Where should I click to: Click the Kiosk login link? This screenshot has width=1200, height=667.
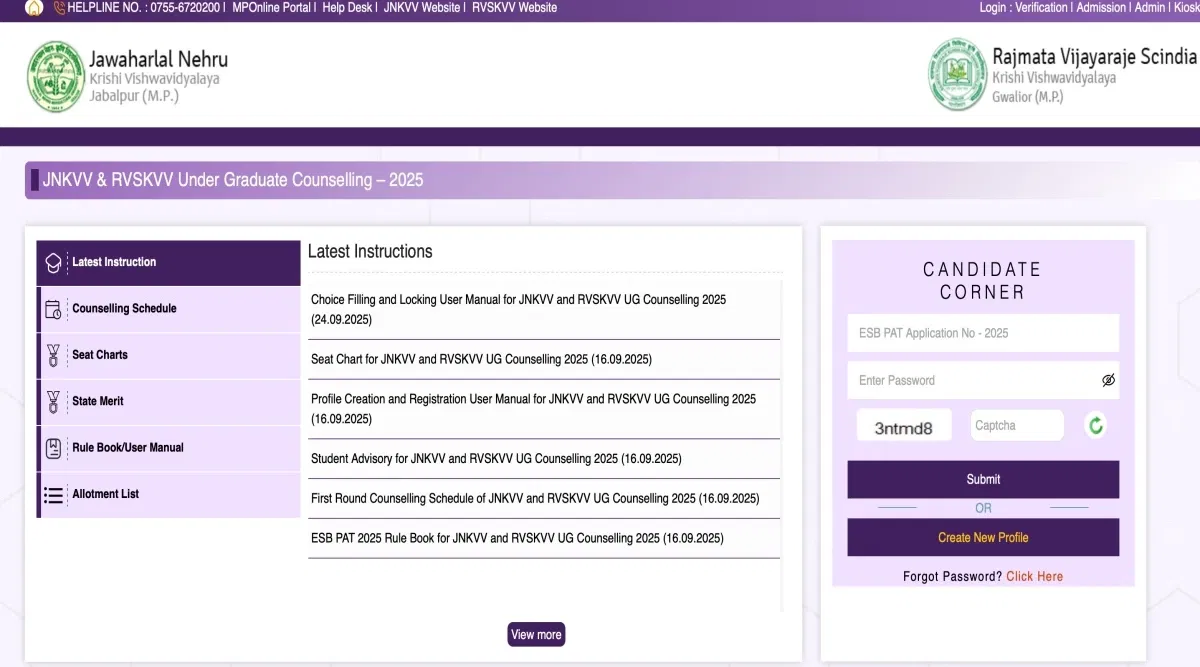click(x=1186, y=7)
